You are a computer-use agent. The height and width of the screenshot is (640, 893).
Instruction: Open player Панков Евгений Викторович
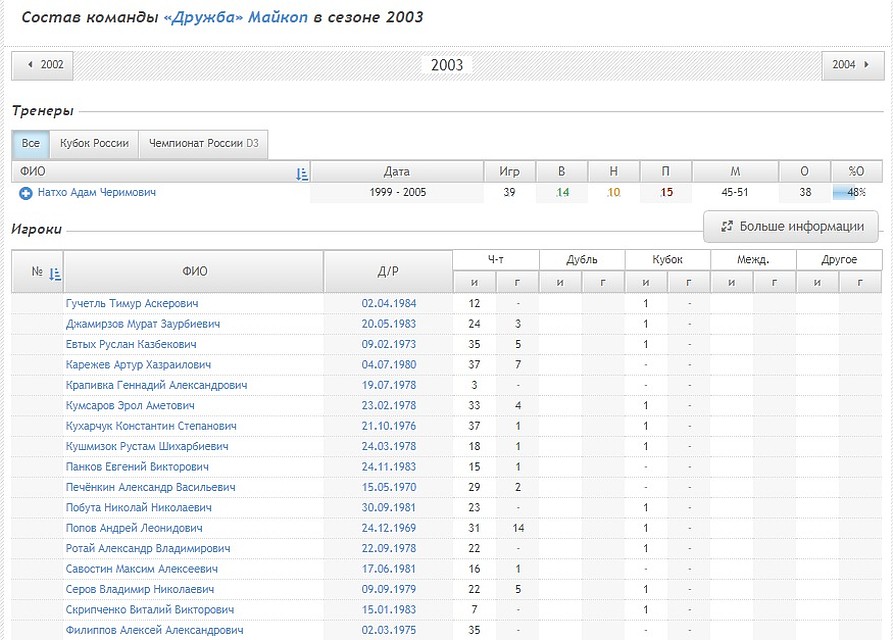coord(137,467)
